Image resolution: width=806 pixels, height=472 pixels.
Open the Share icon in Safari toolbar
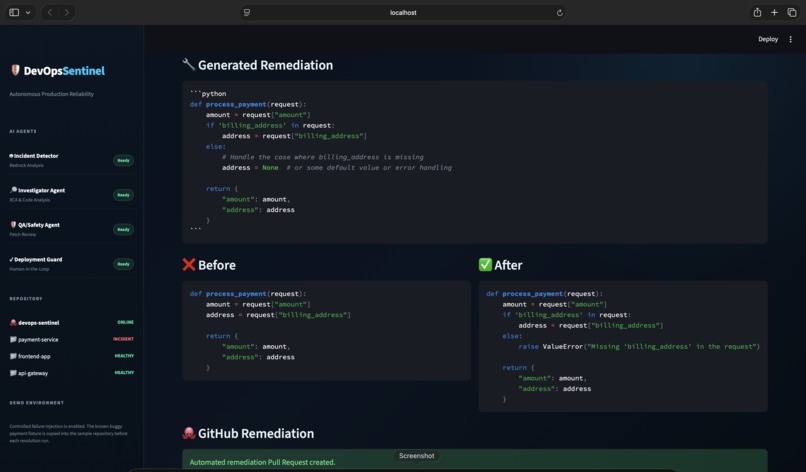pos(757,12)
